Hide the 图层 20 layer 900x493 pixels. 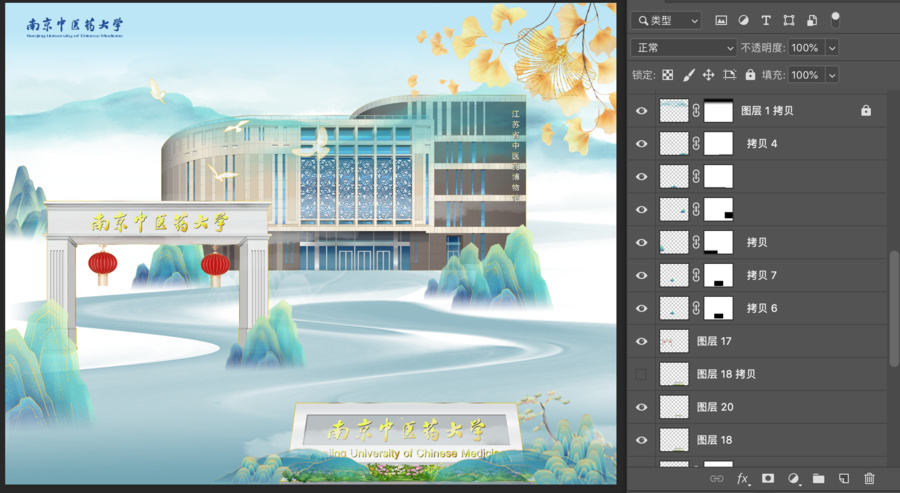[642, 407]
